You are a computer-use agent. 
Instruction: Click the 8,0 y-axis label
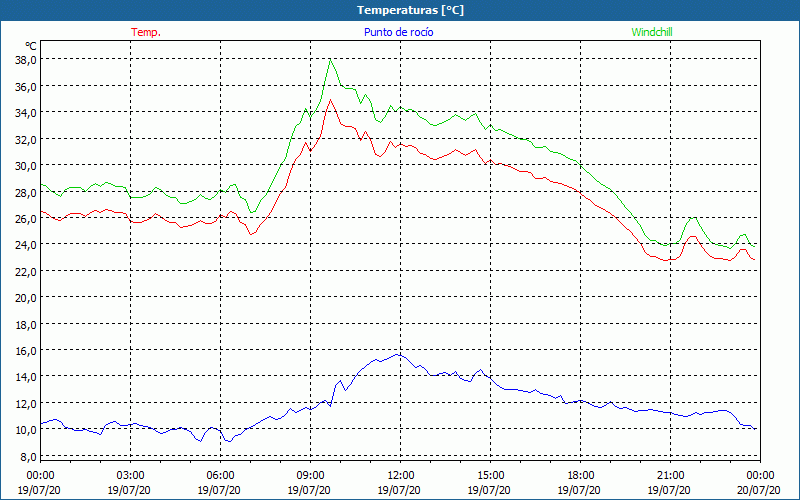point(29,457)
